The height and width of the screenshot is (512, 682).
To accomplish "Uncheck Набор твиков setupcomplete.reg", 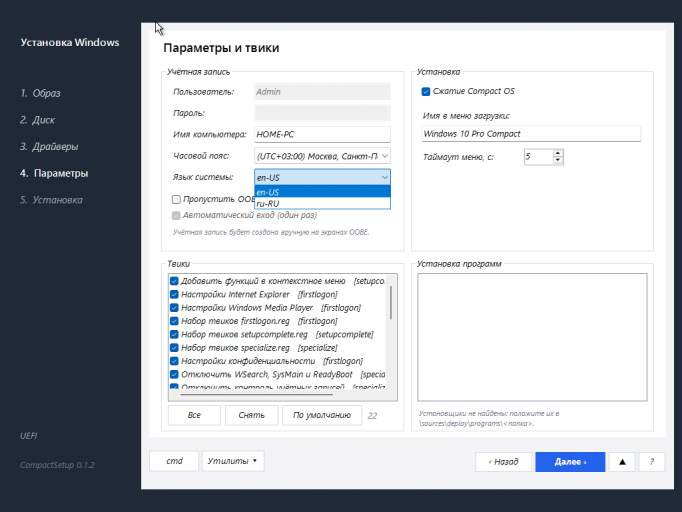I will click(x=174, y=335).
